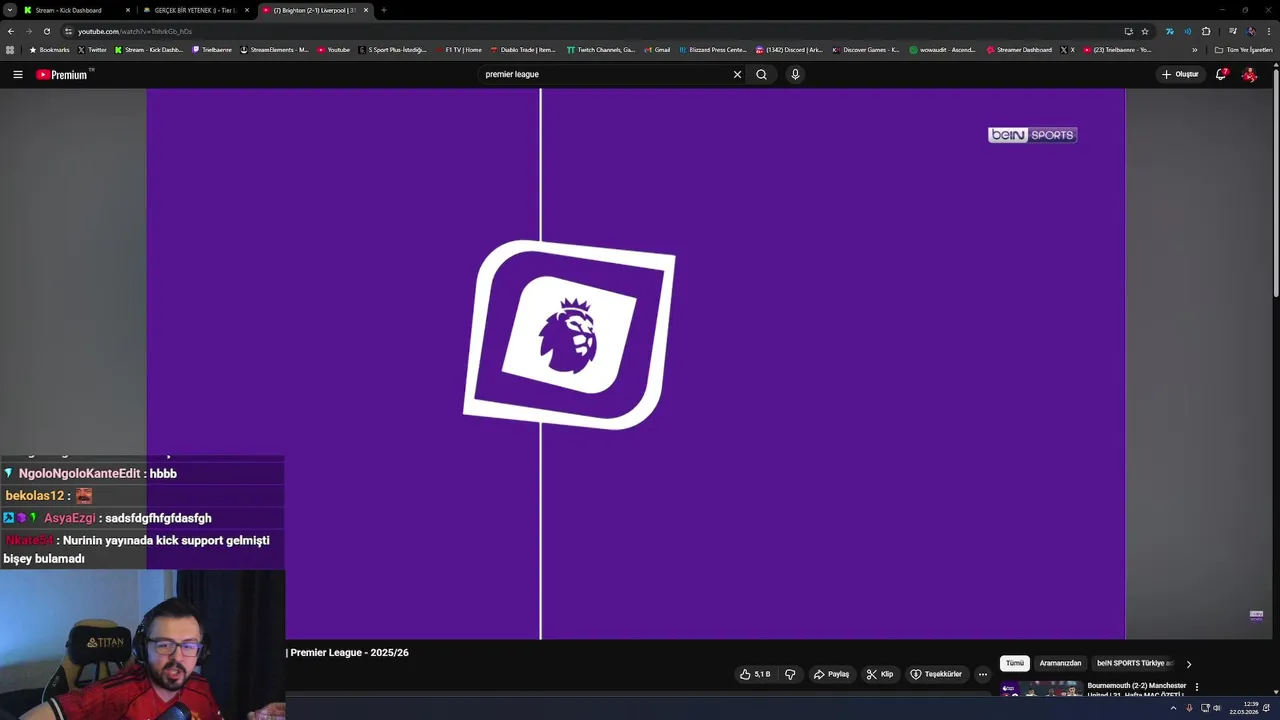Open more actions three-dot menu
This screenshot has height=720, width=1280.
983,674
